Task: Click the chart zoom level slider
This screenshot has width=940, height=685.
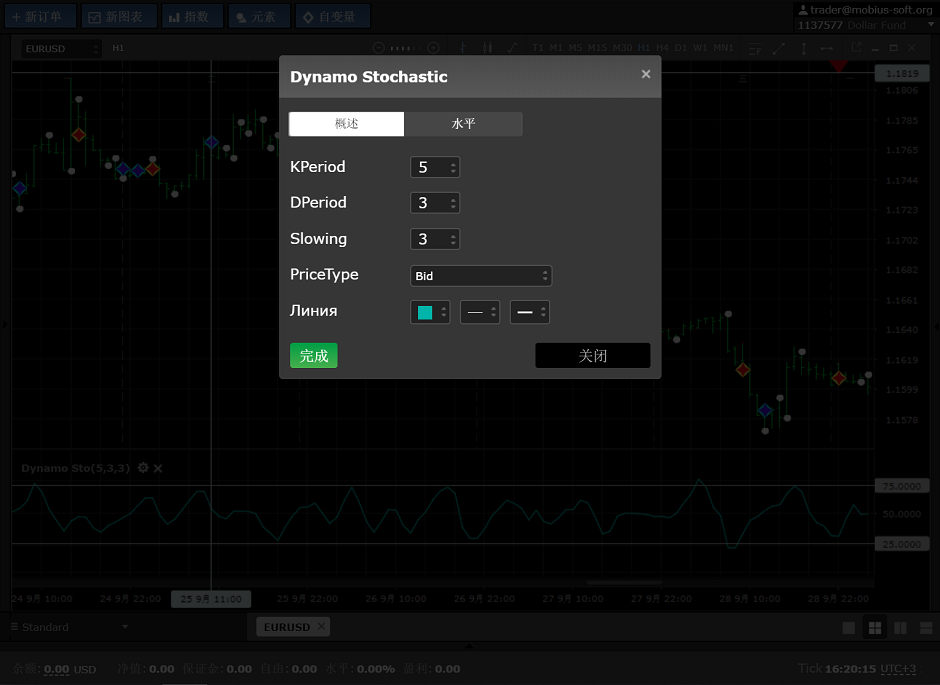Action: click(x=406, y=48)
